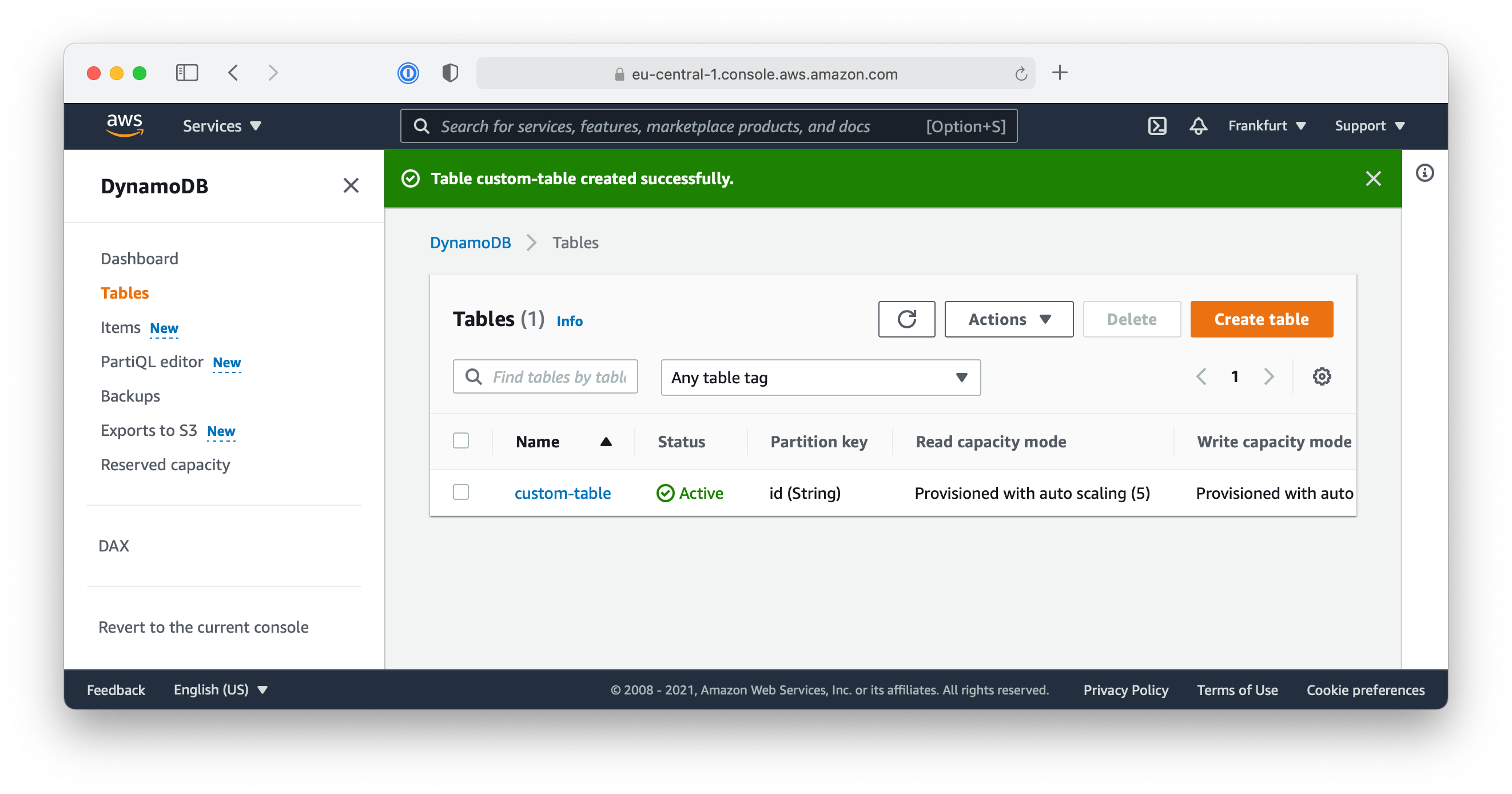Toggle the Safari sidebar icon
1512x794 pixels.
click(187, 73)
